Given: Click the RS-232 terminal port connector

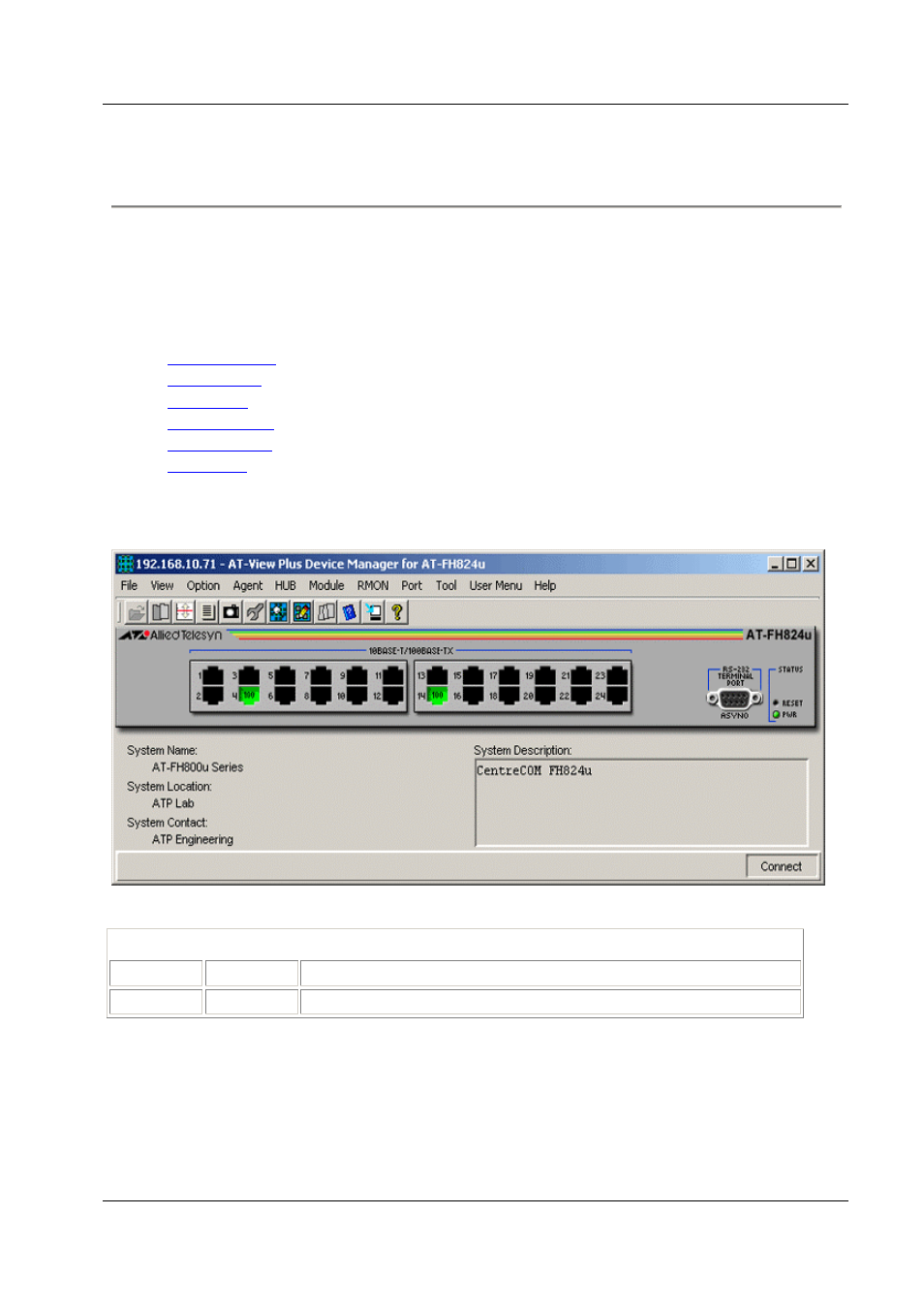Looking at the screenshot, I should pyautogui.click(x=734, y=699).
